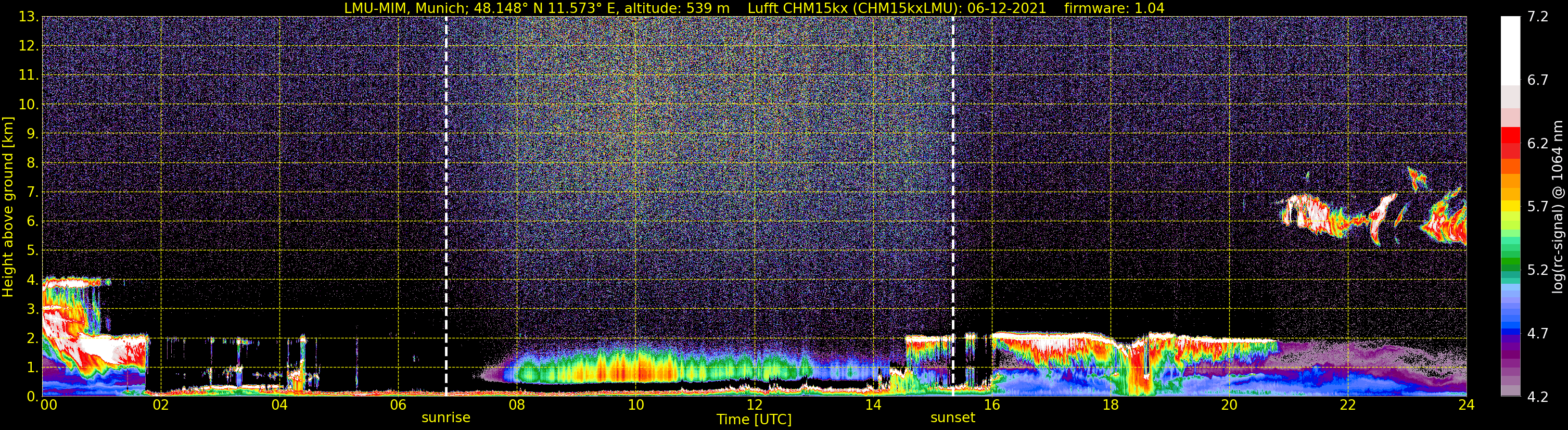1568x430 pixels.
Task: Click the time axis tick label '18'
Action: tap(1110, 405)
